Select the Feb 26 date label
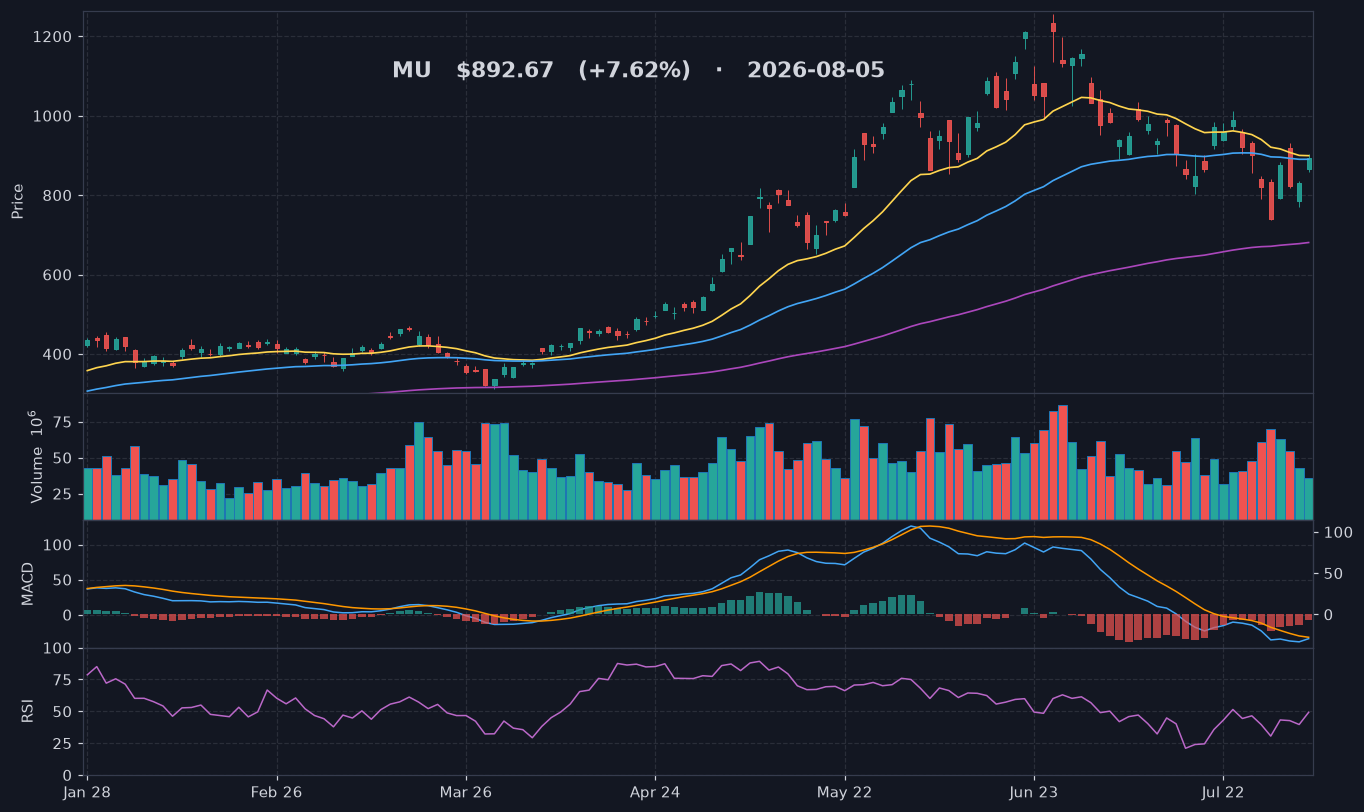Image resolution: width=1364 pixels, height=812 pixels. coord(276,793)
